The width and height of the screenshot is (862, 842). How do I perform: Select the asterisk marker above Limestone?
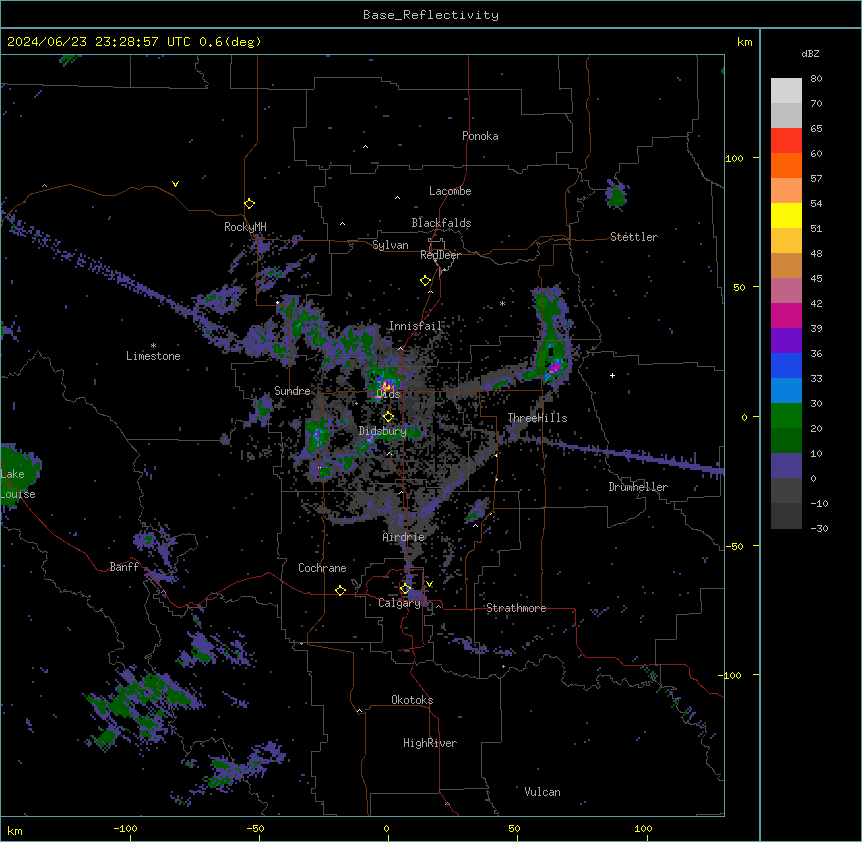pos(153,345)
